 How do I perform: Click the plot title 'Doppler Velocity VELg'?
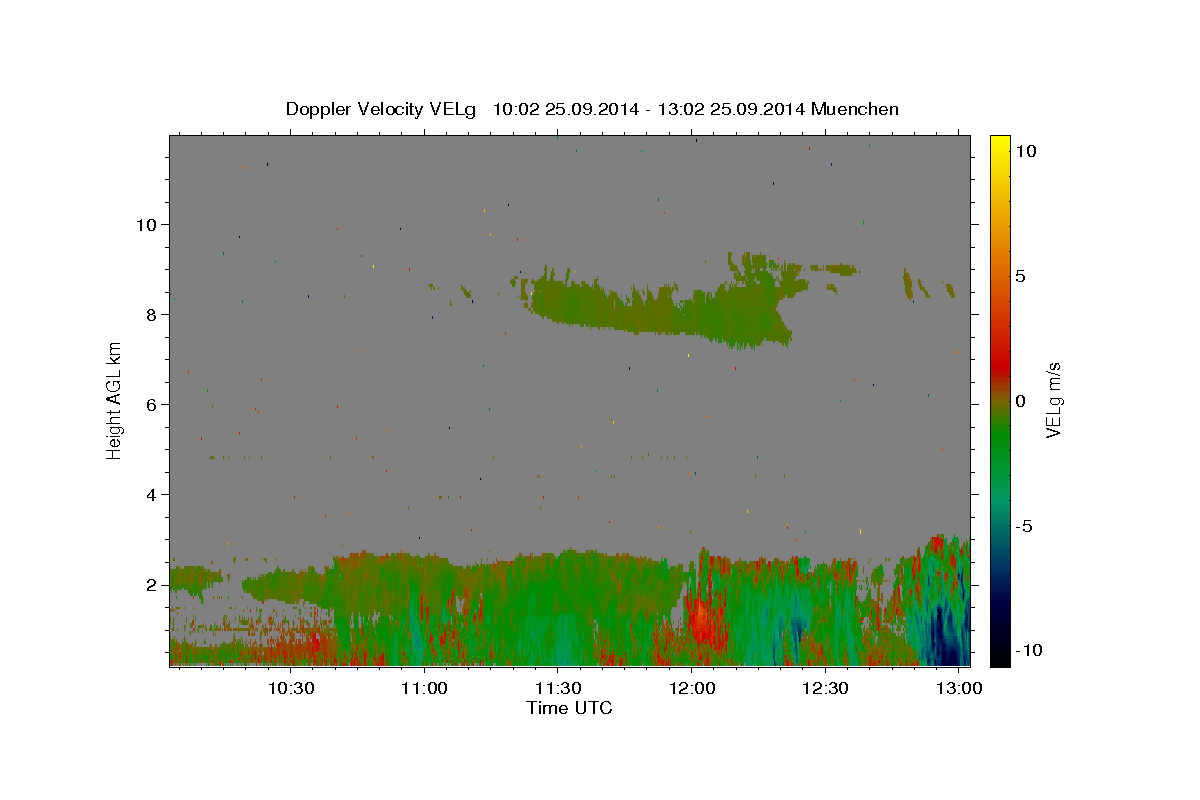(382, 109)
